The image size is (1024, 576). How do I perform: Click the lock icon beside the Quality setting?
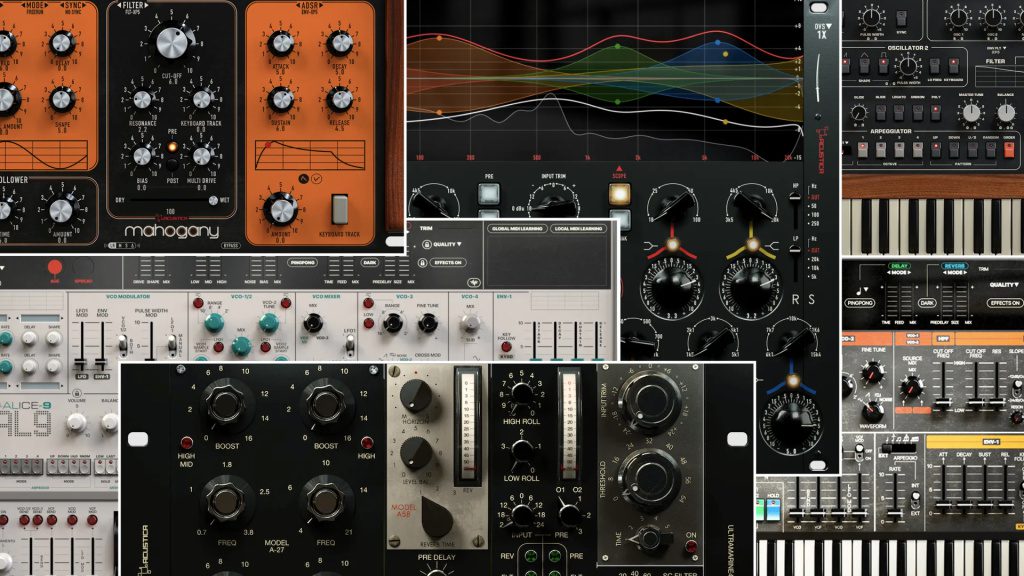(428, 244)
